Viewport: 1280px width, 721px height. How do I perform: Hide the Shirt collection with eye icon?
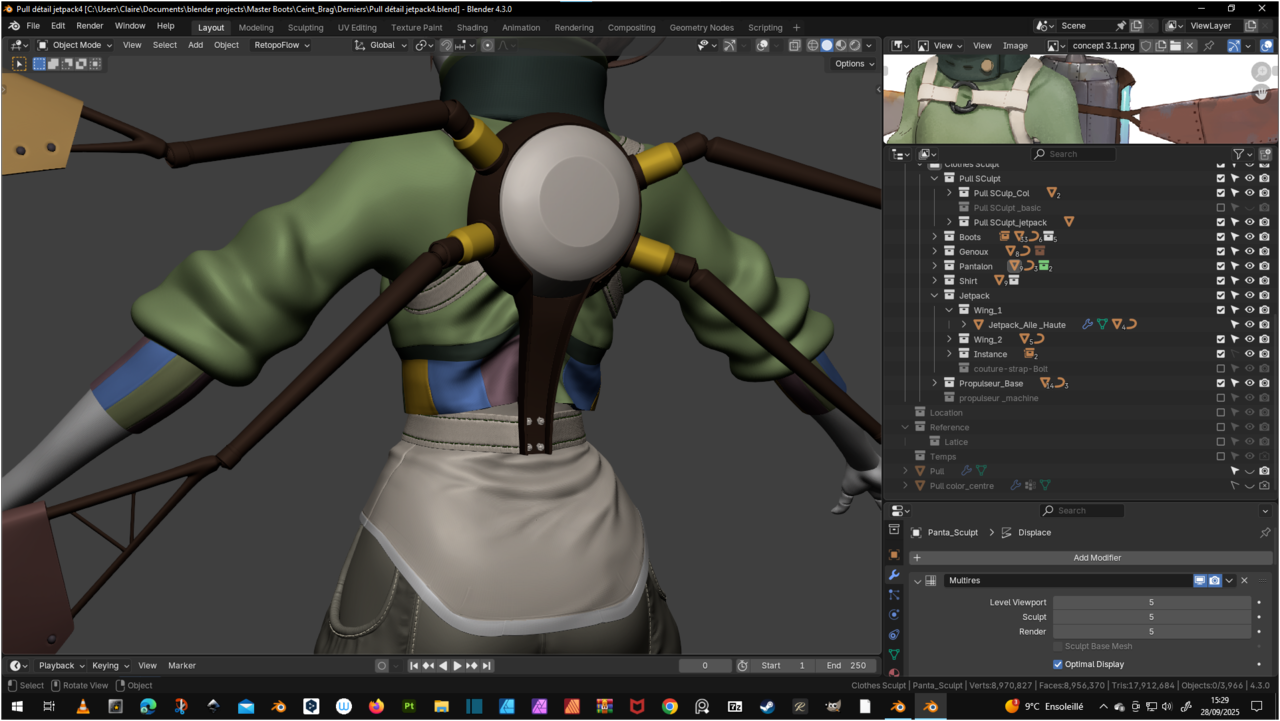[1249, 281]
